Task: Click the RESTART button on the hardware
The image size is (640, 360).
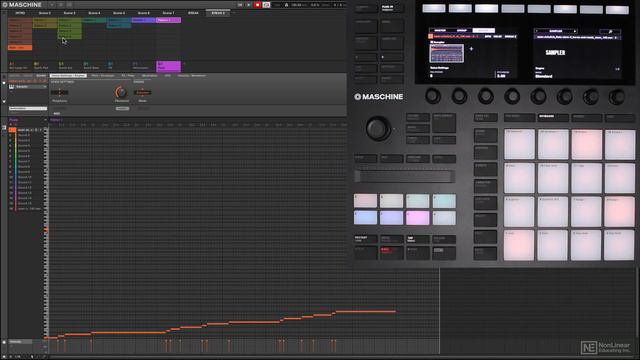Action: [x=365, y=239]
